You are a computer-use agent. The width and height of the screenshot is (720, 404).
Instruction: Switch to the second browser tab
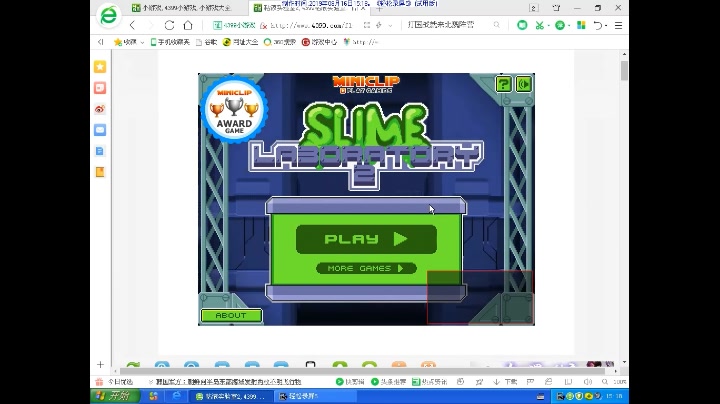pyautogui.click(x=305, y=7)
